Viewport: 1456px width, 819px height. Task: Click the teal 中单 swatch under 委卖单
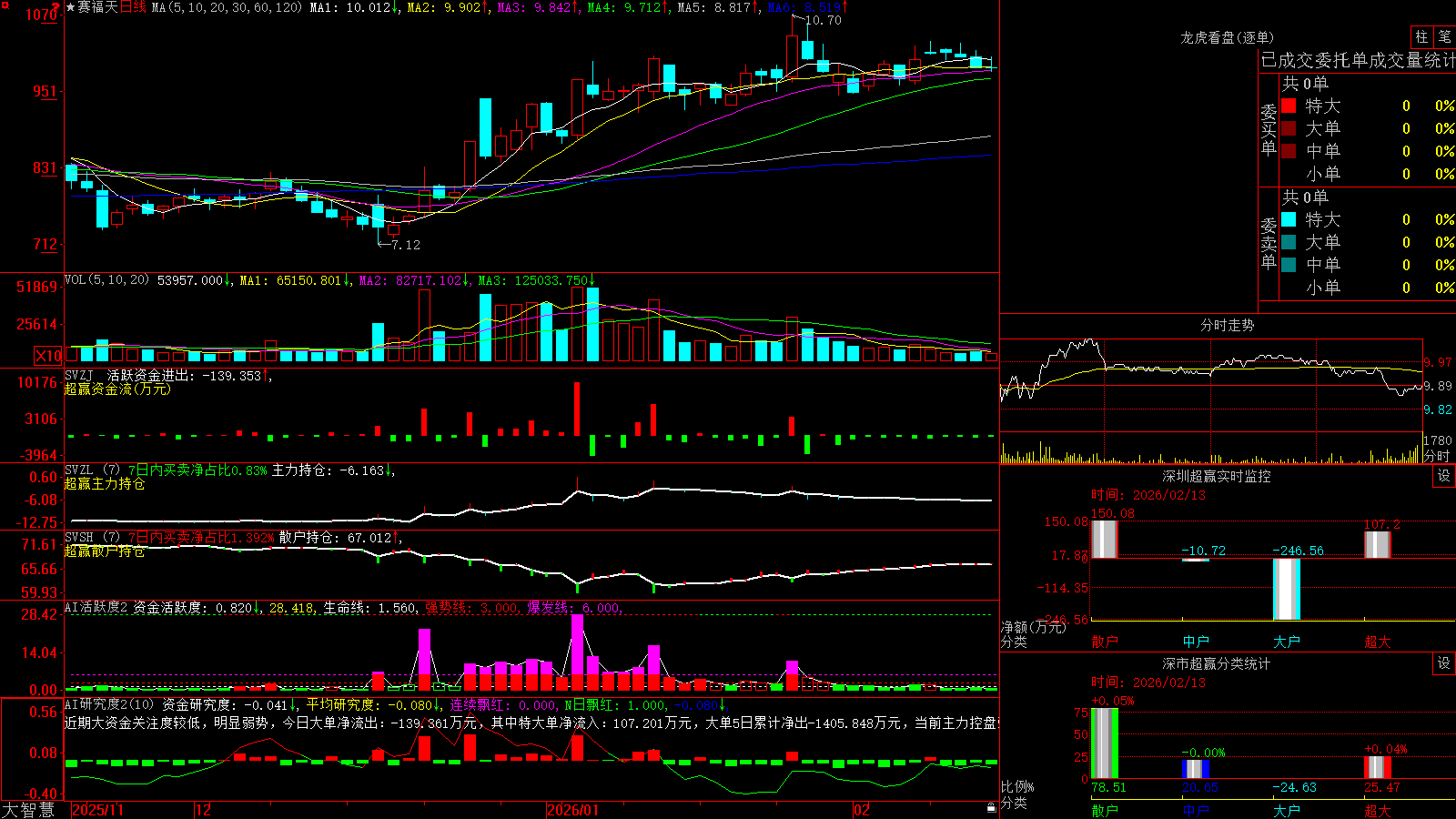[x=1289, y=265]
